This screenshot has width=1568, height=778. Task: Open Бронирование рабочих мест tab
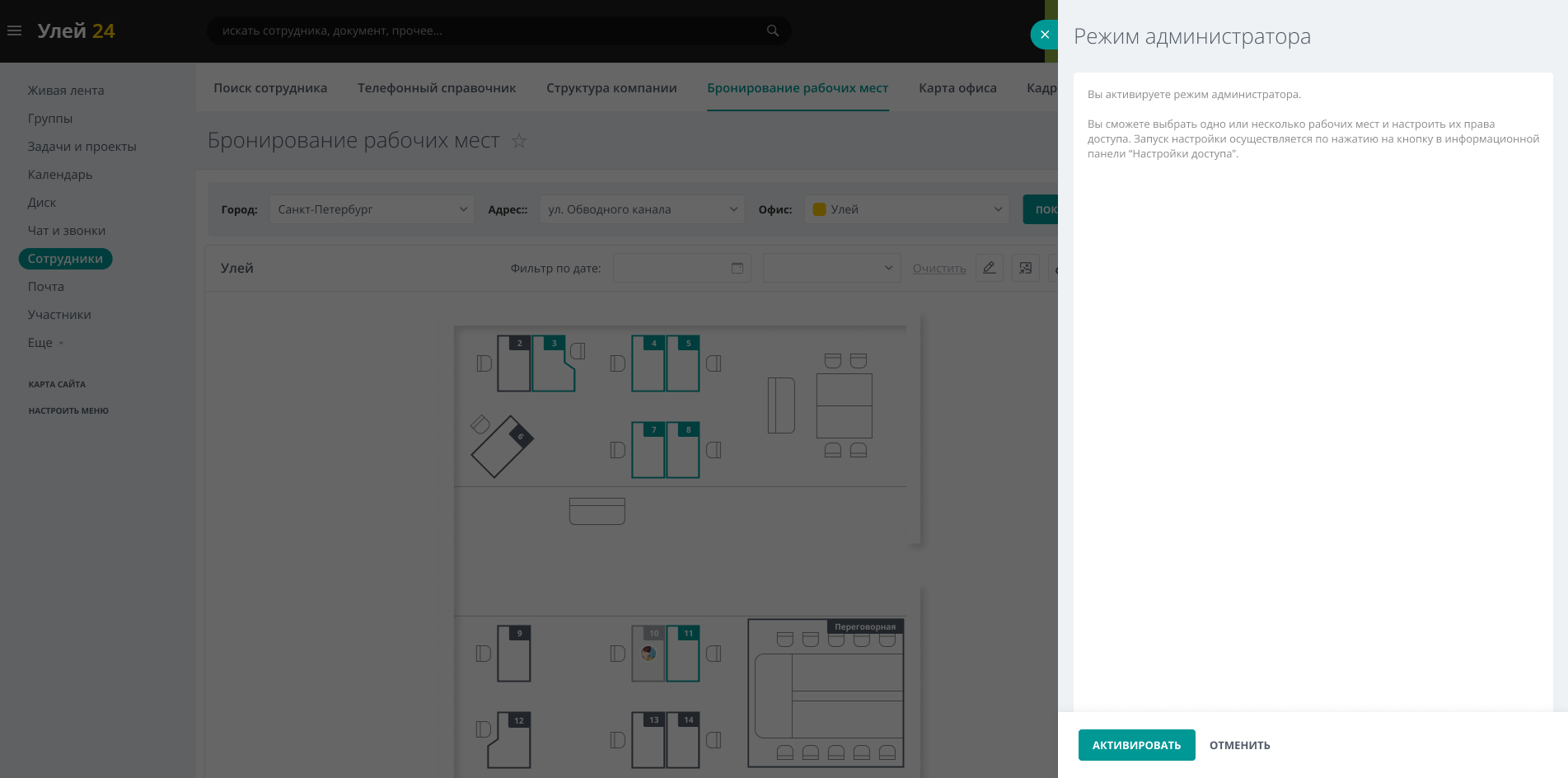(798, 88)
